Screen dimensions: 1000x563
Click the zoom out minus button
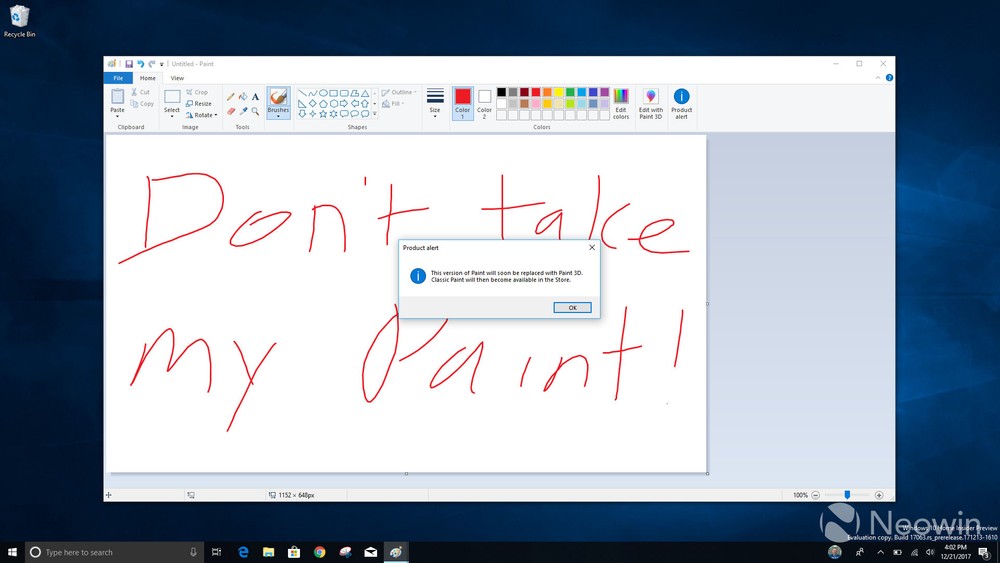815,495
